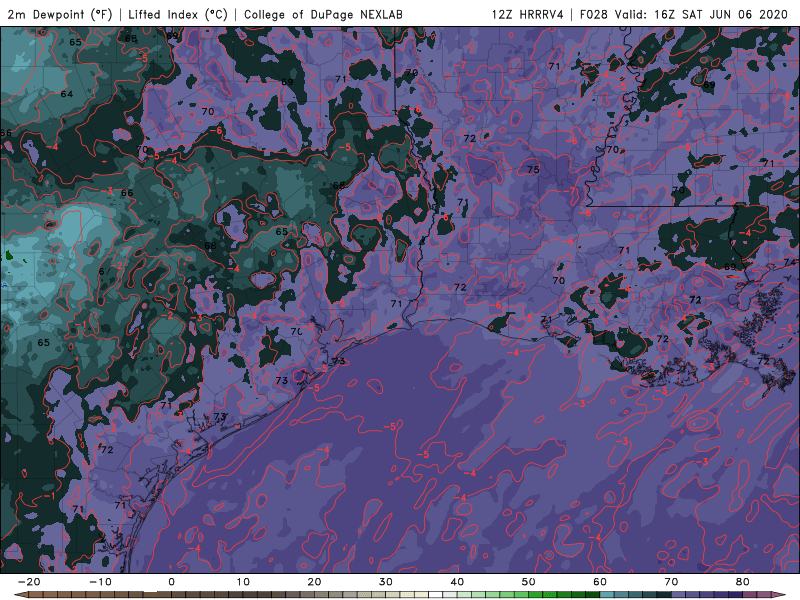Click the '30' label on the color scale
The height and width of the screenshot is (600, 800).
[386, 582]
